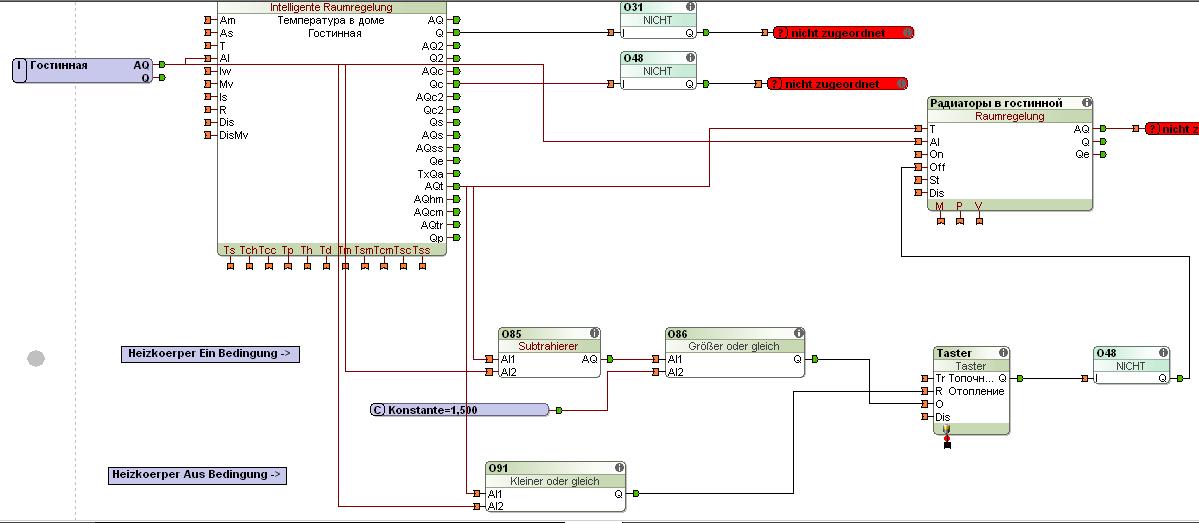
Task: Select the Гостинная input block
Action: point(82,70)
